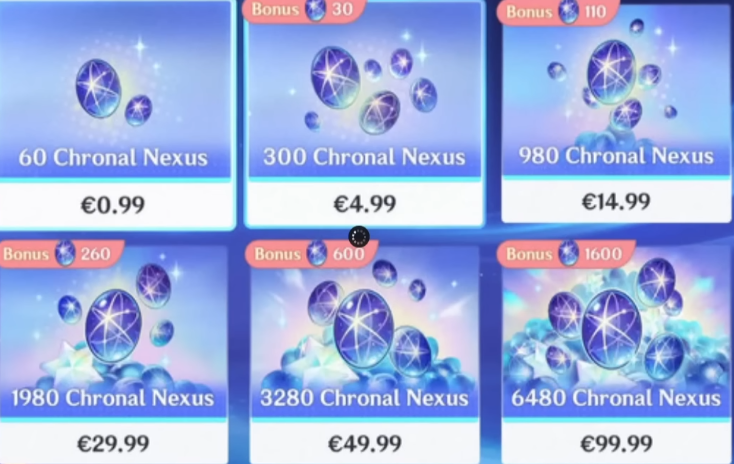Click the '6480 Chronal Nexus' label
The height and width of the screenshot is (464, 734).
[616, 398]
